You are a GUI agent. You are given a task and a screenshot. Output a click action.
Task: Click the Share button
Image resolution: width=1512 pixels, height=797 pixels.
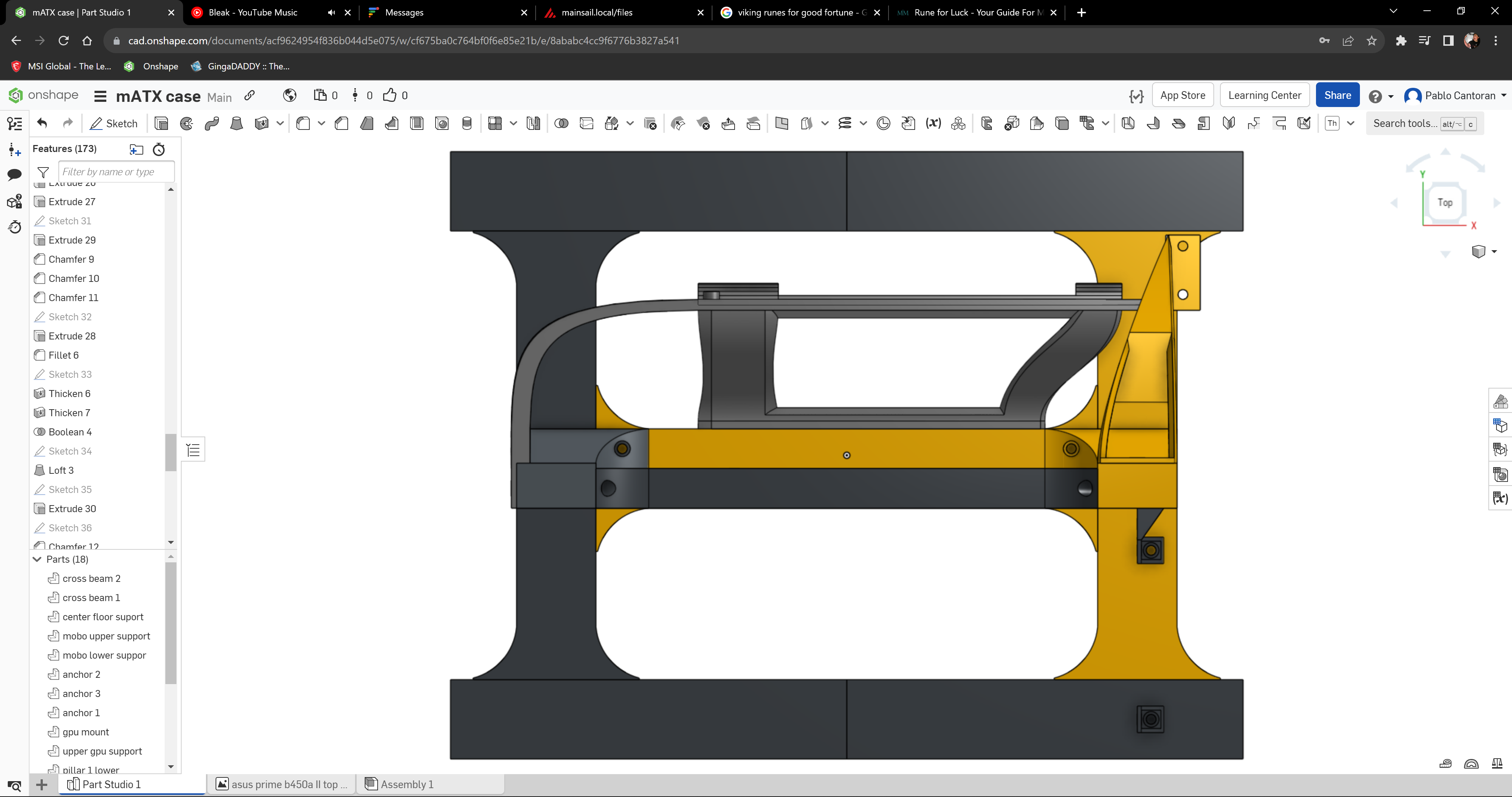[1338, 95]
